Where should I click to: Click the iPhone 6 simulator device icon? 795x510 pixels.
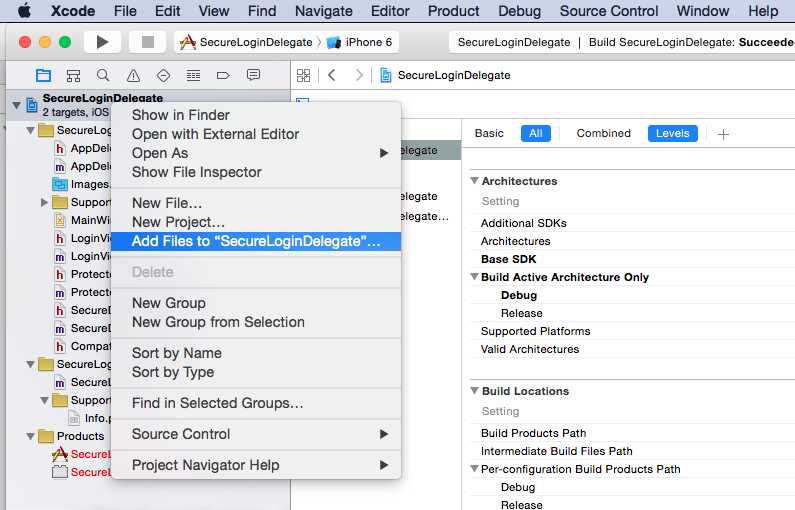[333, 42]
